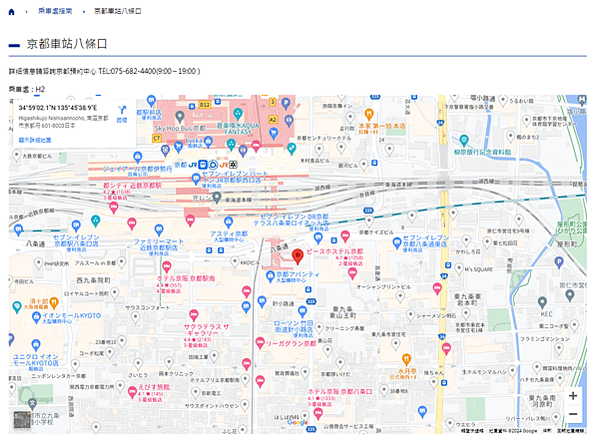Select the Sky Hop Bus 京都 gray marker
Screen dimensions: 599x444
click(x=180, y=116)
